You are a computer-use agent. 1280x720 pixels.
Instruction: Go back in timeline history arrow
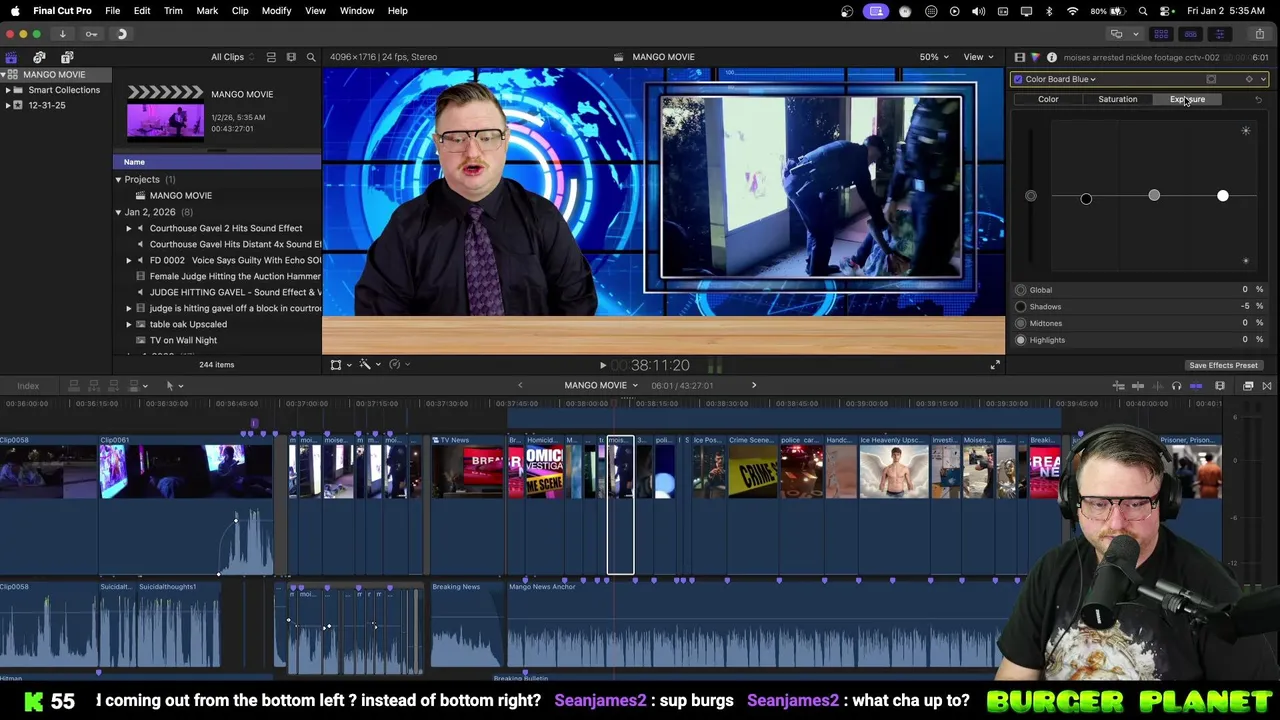point(520,386)
